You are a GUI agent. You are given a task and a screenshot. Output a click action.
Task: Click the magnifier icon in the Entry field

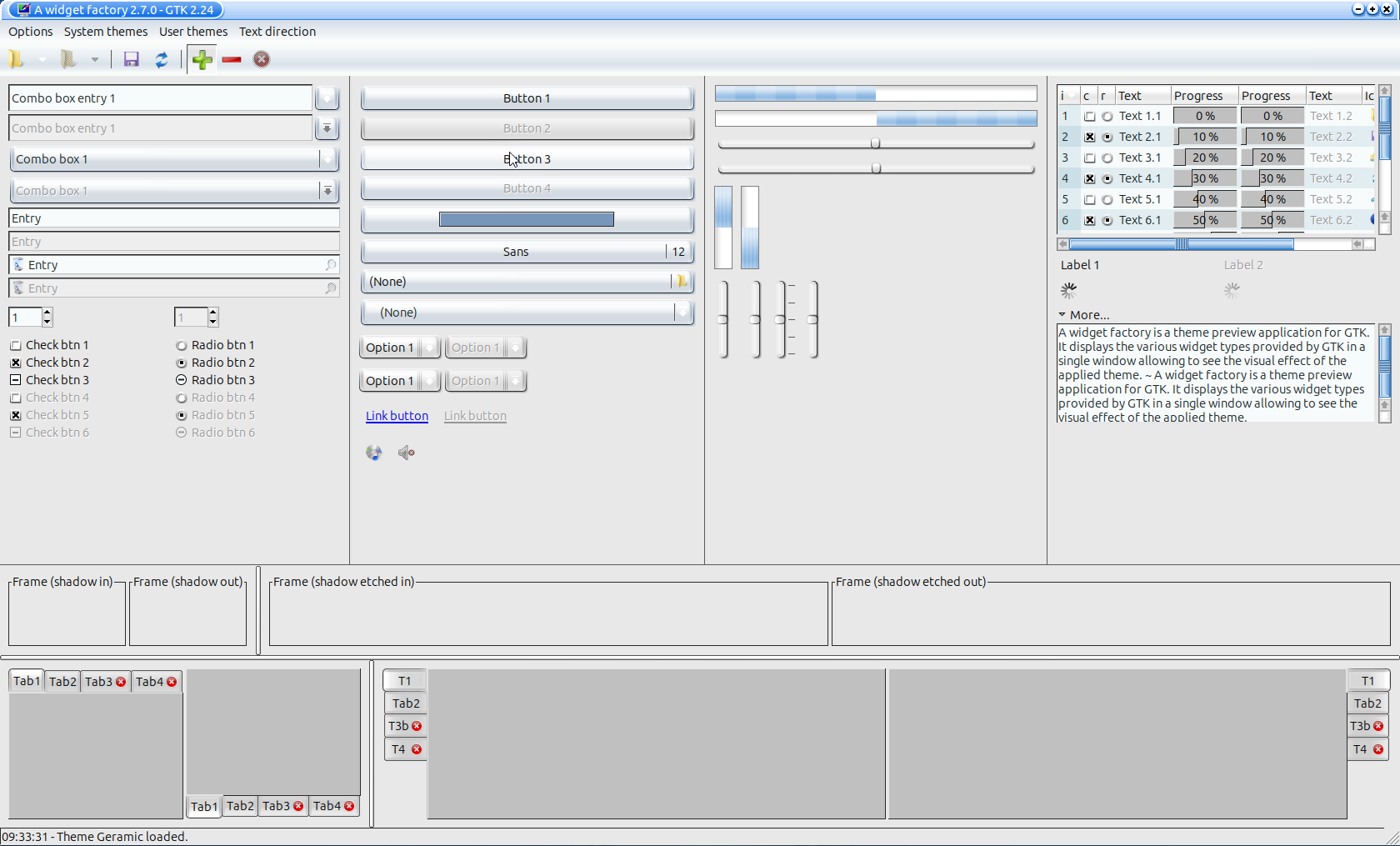(331, 264)
